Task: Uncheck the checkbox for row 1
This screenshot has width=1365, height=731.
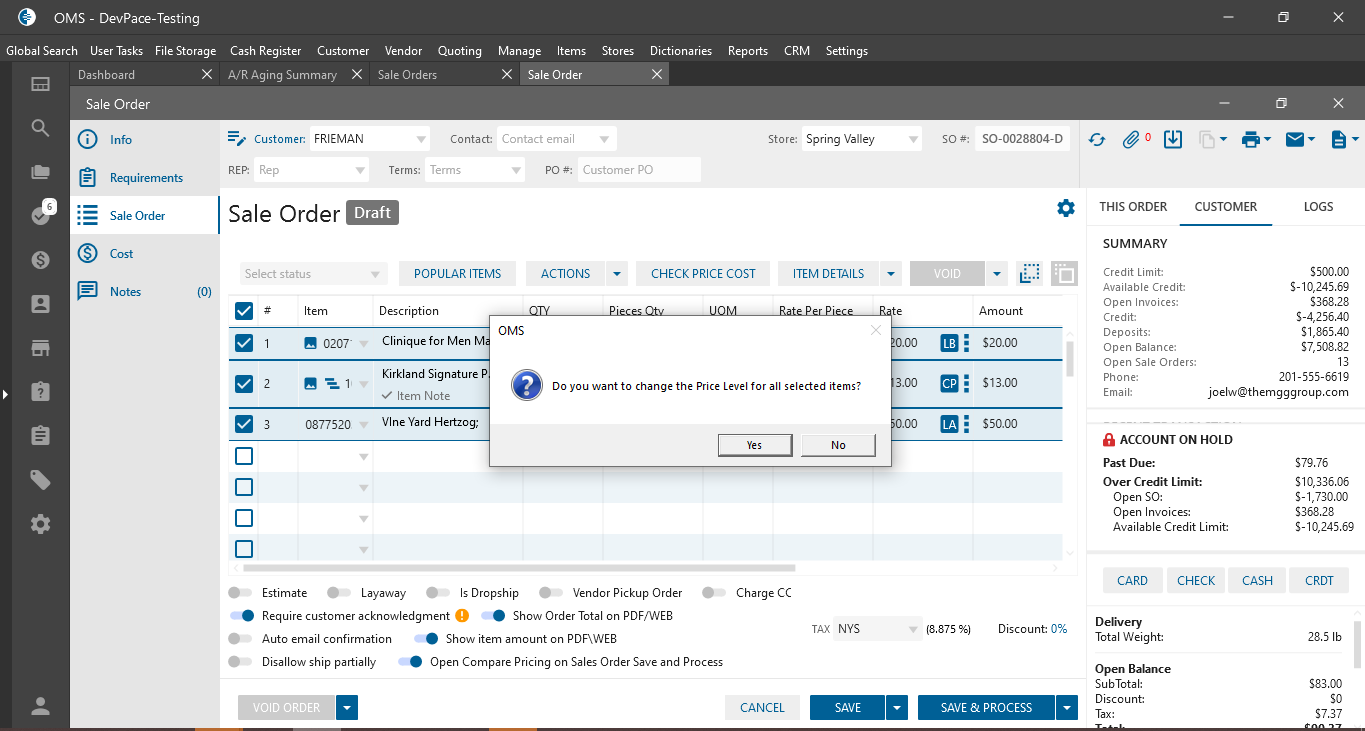Action: pos(244,343)
